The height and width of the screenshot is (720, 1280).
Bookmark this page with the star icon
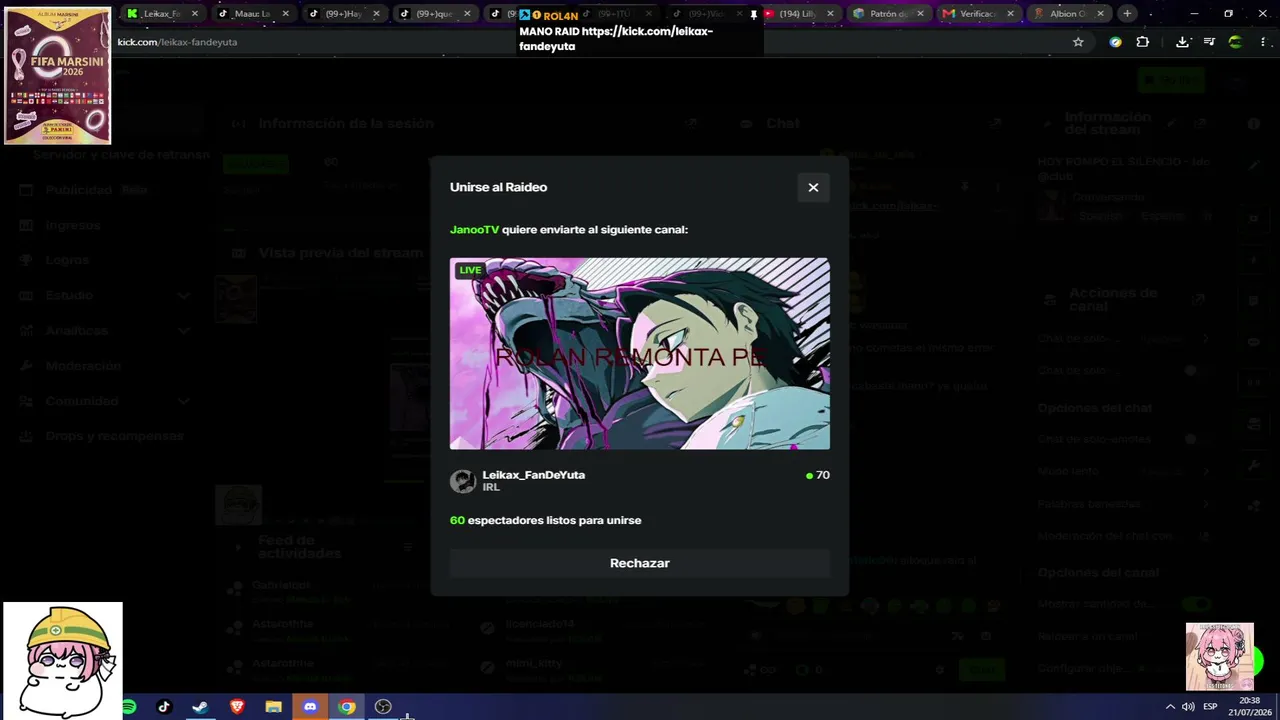tap(1078, 42)
